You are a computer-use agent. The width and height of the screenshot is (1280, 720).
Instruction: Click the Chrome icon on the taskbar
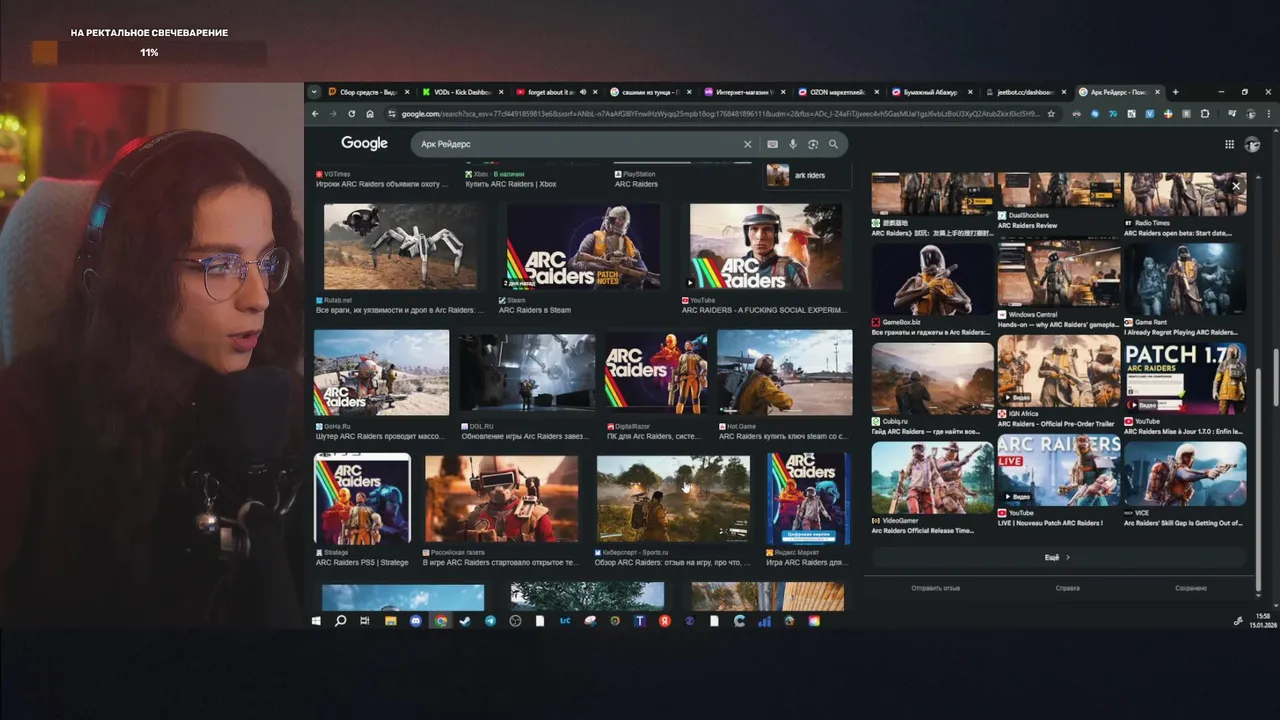click(x=441, y=621)
